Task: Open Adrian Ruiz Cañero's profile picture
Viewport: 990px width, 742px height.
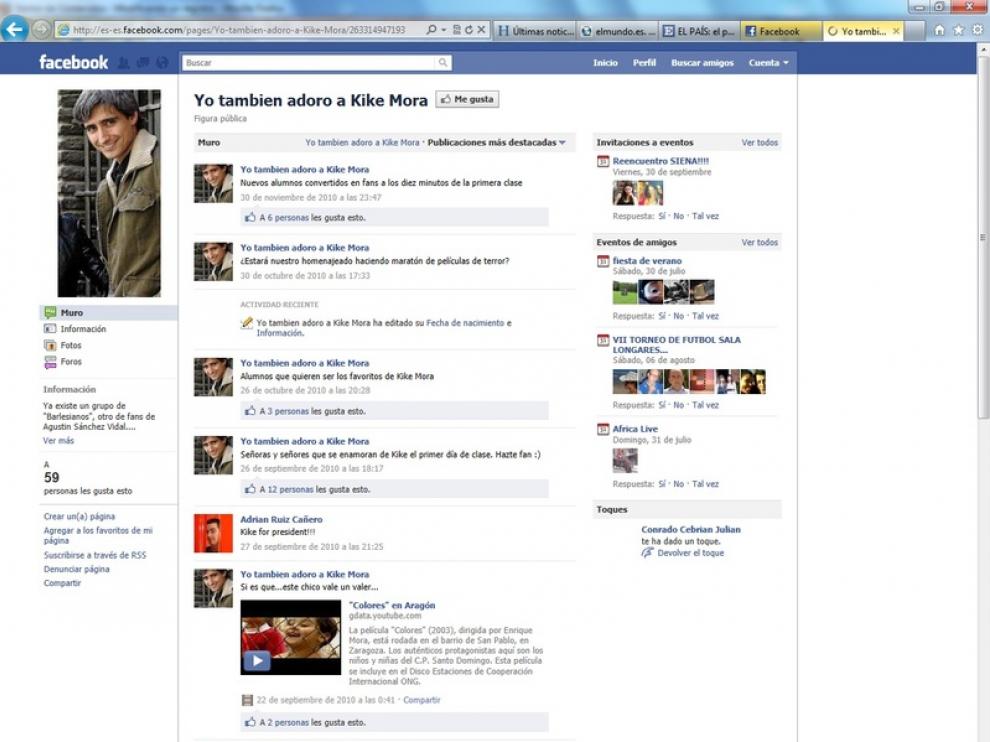Action: (213, 534)
